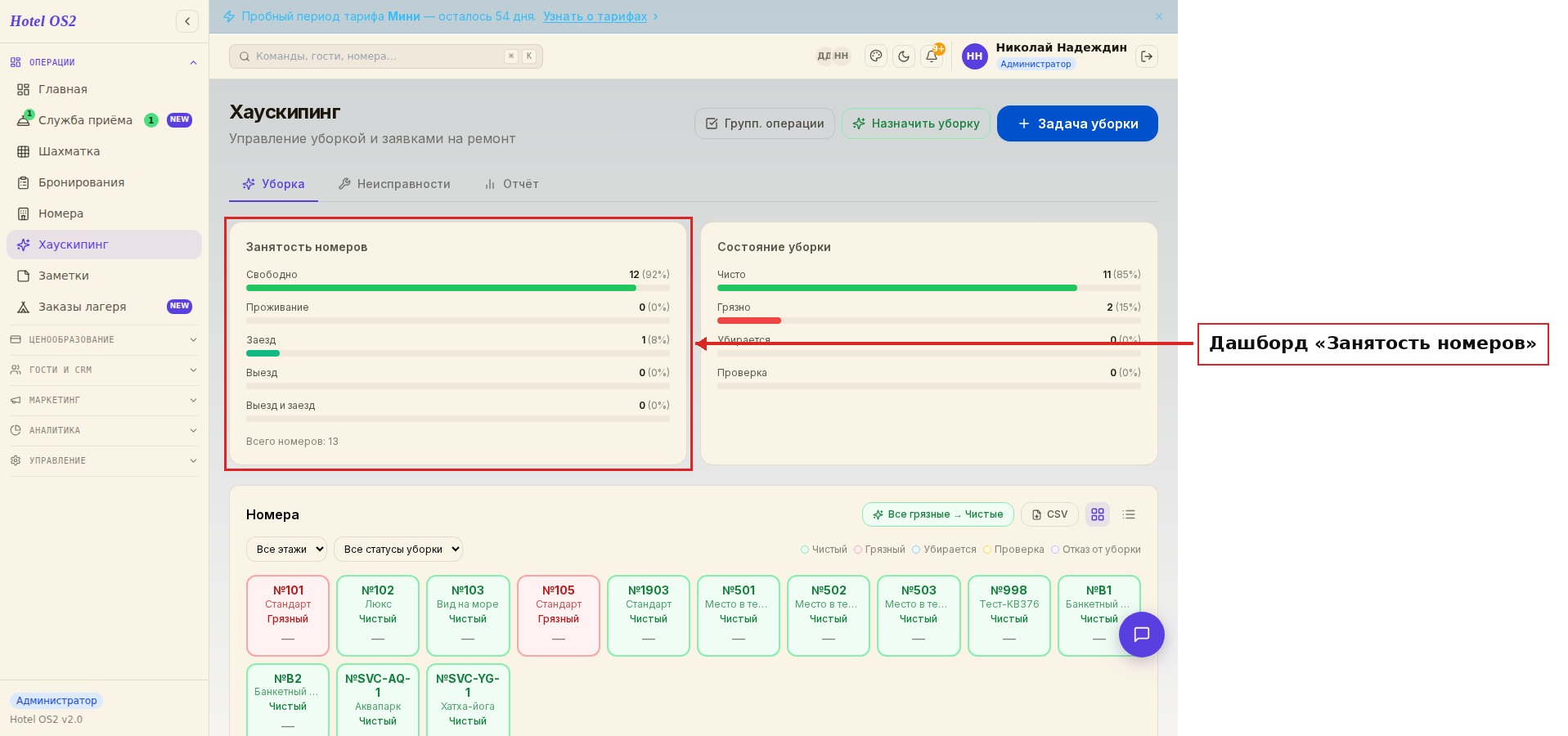Switch to the Отчёт tab
The width and height of the screenshot is (1568, 736).
[x=511, y=184]
